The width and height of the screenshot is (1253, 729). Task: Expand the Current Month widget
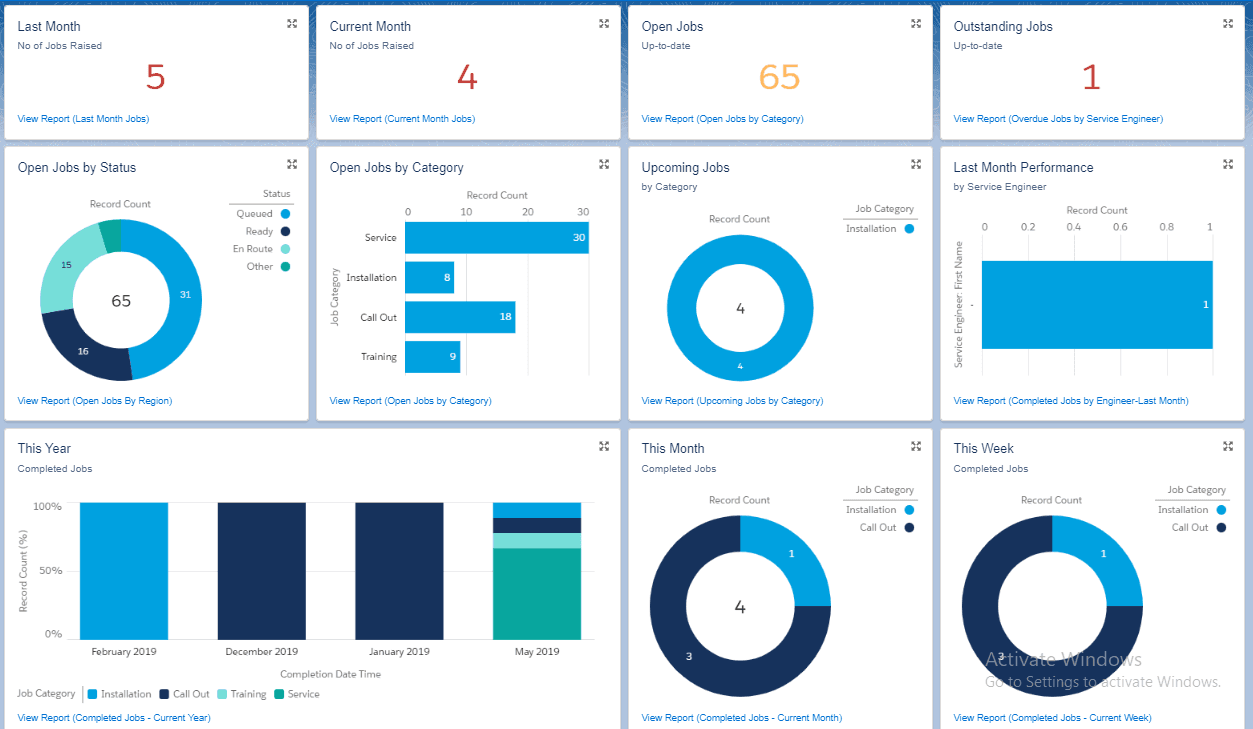coord(604,23)
